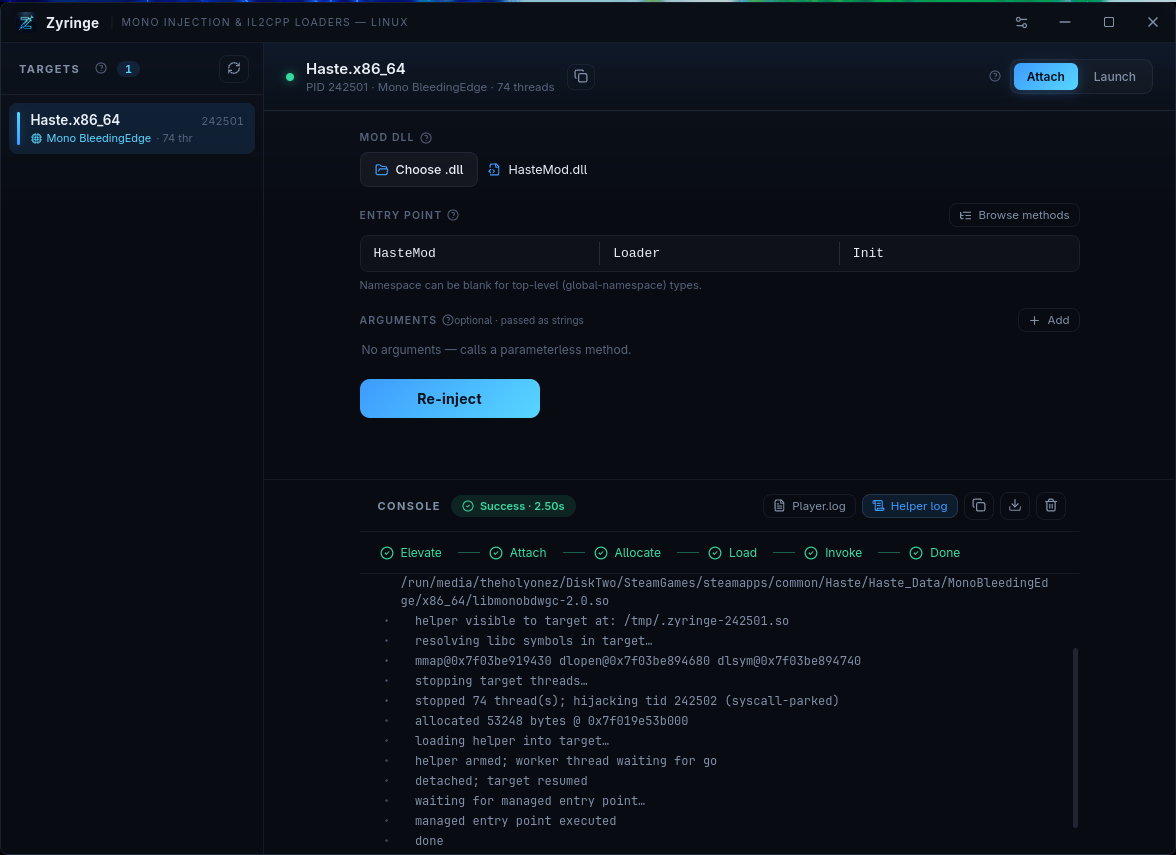Show help for the MOD DLL label
Screen dimensions: 1176x855
(426, 138)
